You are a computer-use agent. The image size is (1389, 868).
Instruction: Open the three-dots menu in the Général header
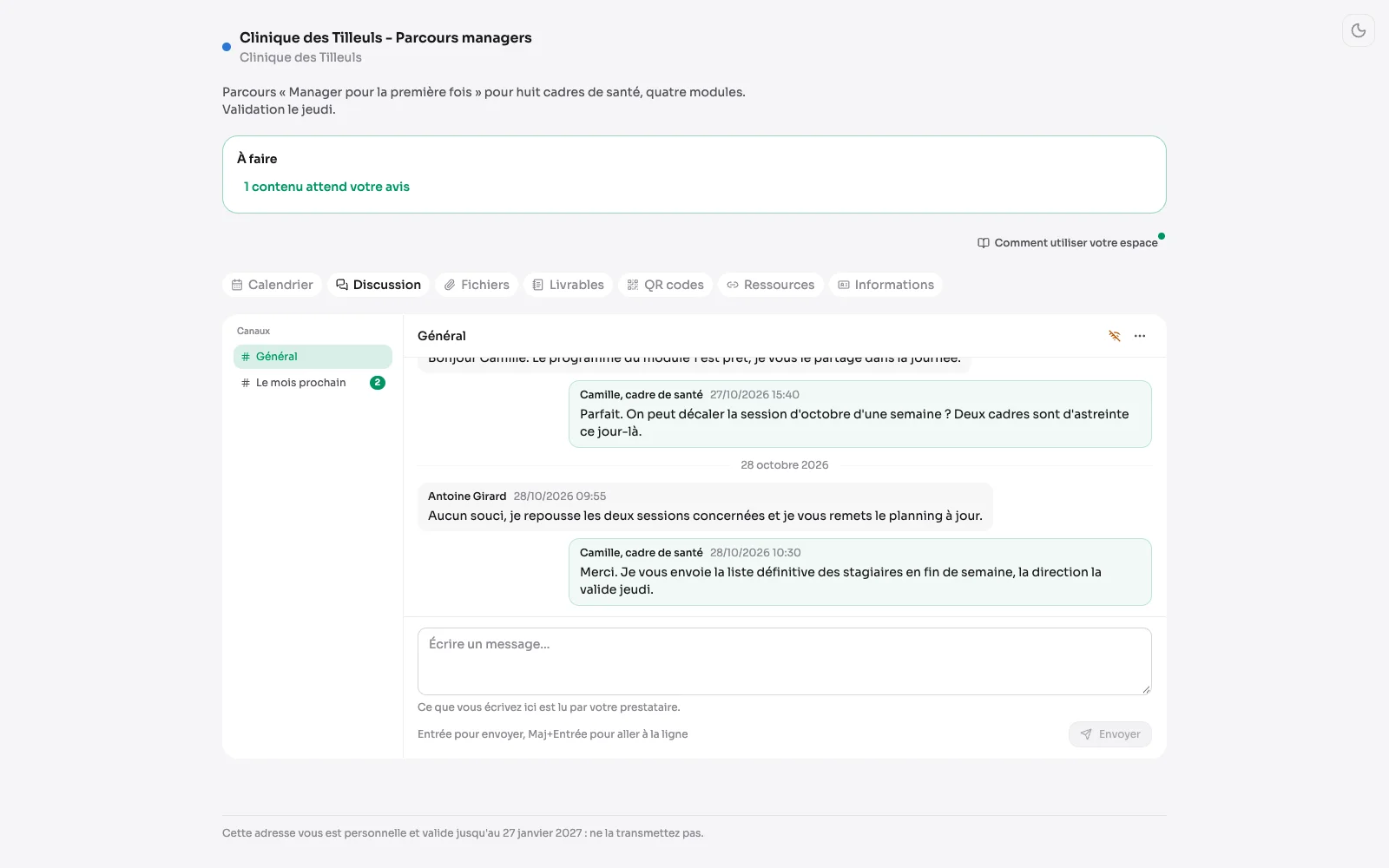coord(1140,336)
